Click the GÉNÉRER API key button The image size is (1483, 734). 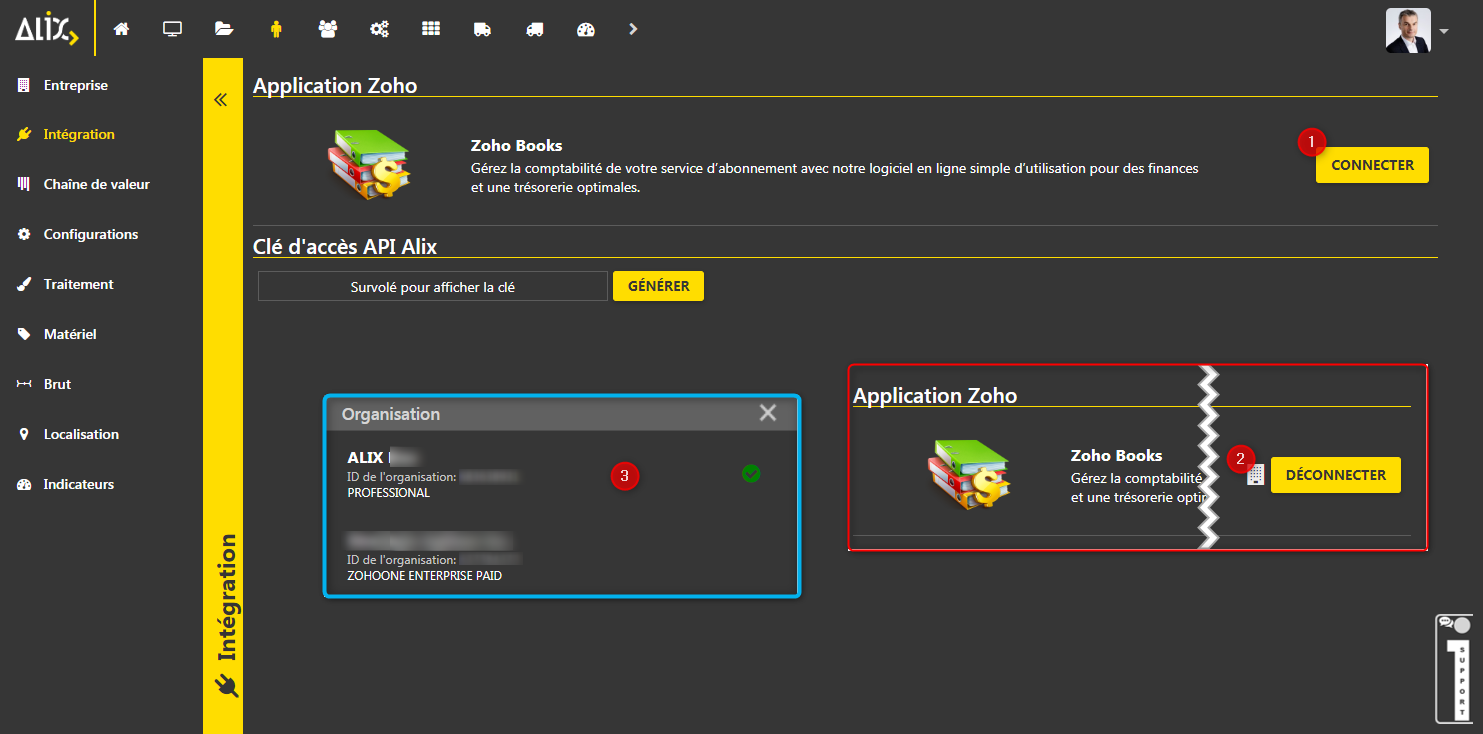coord(658,286)
